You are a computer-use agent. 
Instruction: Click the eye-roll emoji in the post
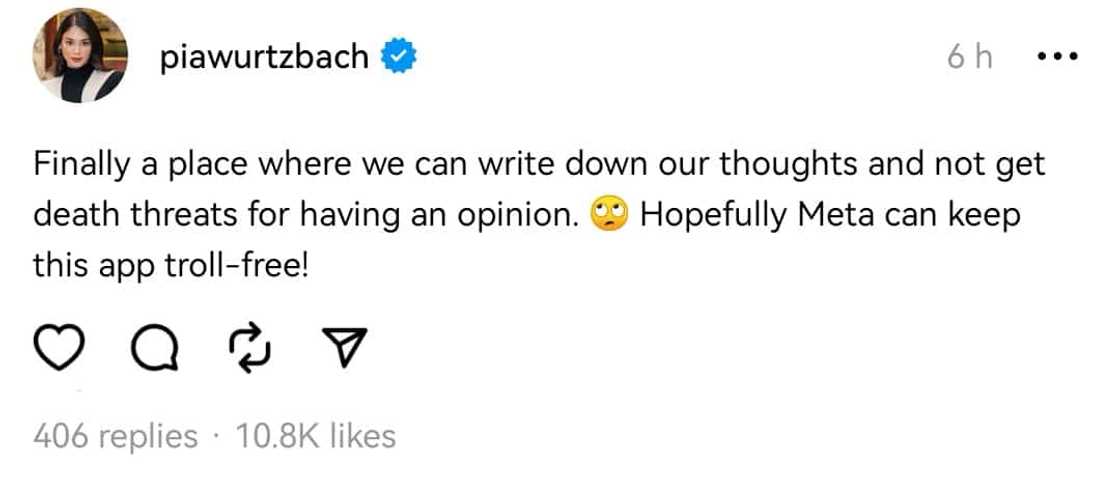609,215
